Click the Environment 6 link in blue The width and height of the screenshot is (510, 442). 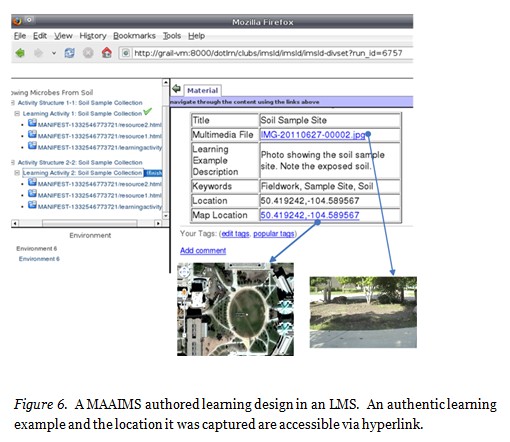[x=39, y=259]
